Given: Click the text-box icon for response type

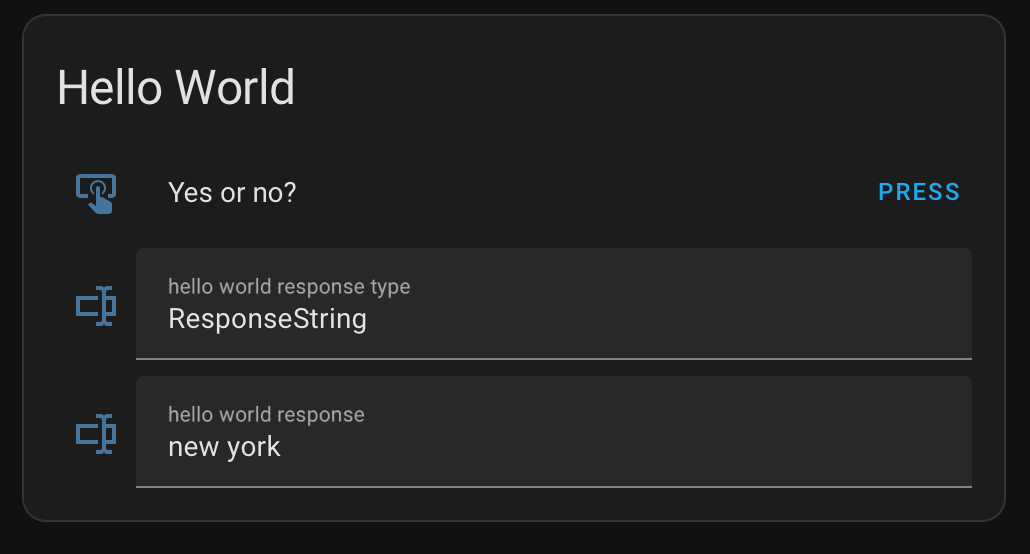Looking at the screenshot, I should click(x=96, y=306).
